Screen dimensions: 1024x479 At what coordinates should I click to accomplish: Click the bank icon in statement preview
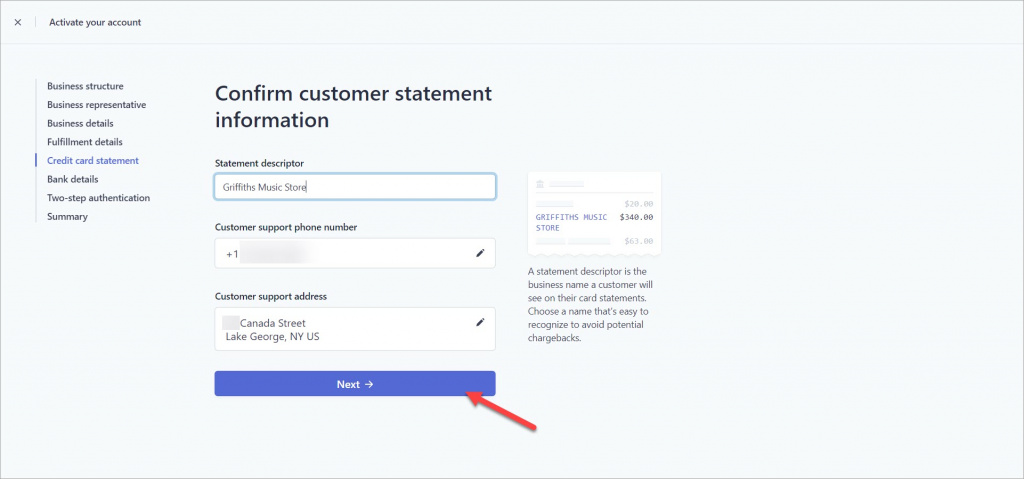click(x=540, y=184)
